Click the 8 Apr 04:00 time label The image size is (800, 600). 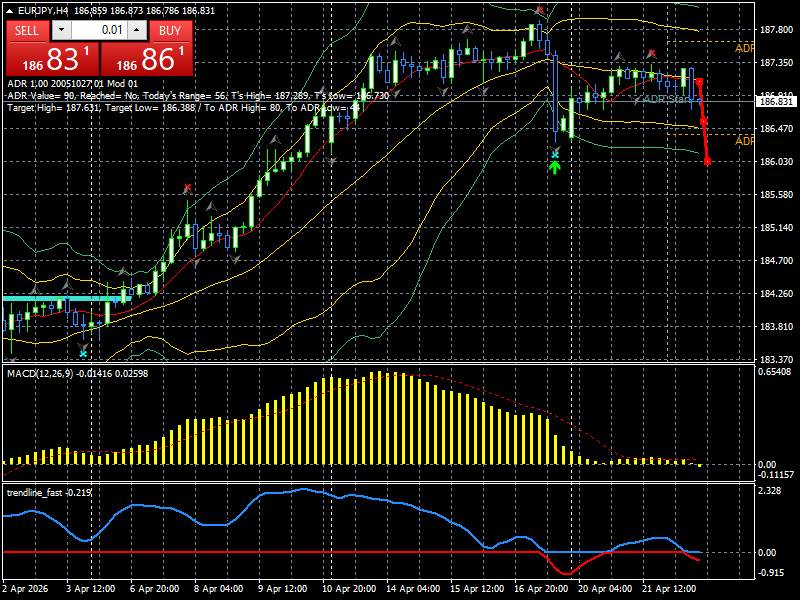pos(219,589)
